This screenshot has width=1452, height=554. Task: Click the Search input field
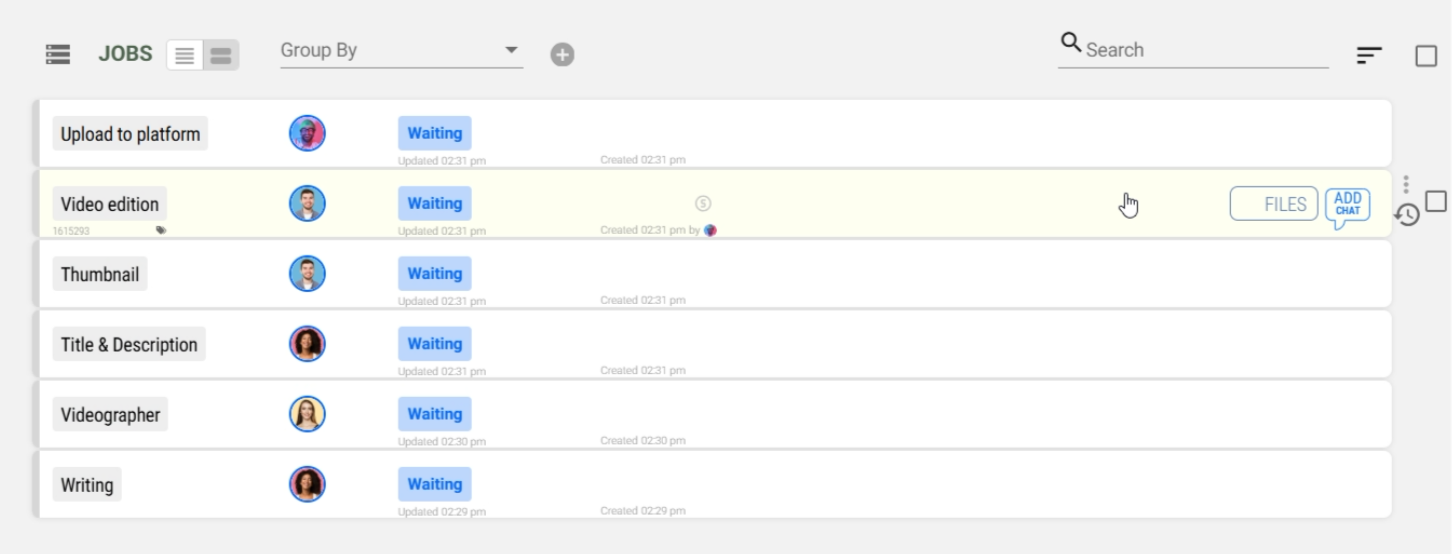coord(1205,50)
